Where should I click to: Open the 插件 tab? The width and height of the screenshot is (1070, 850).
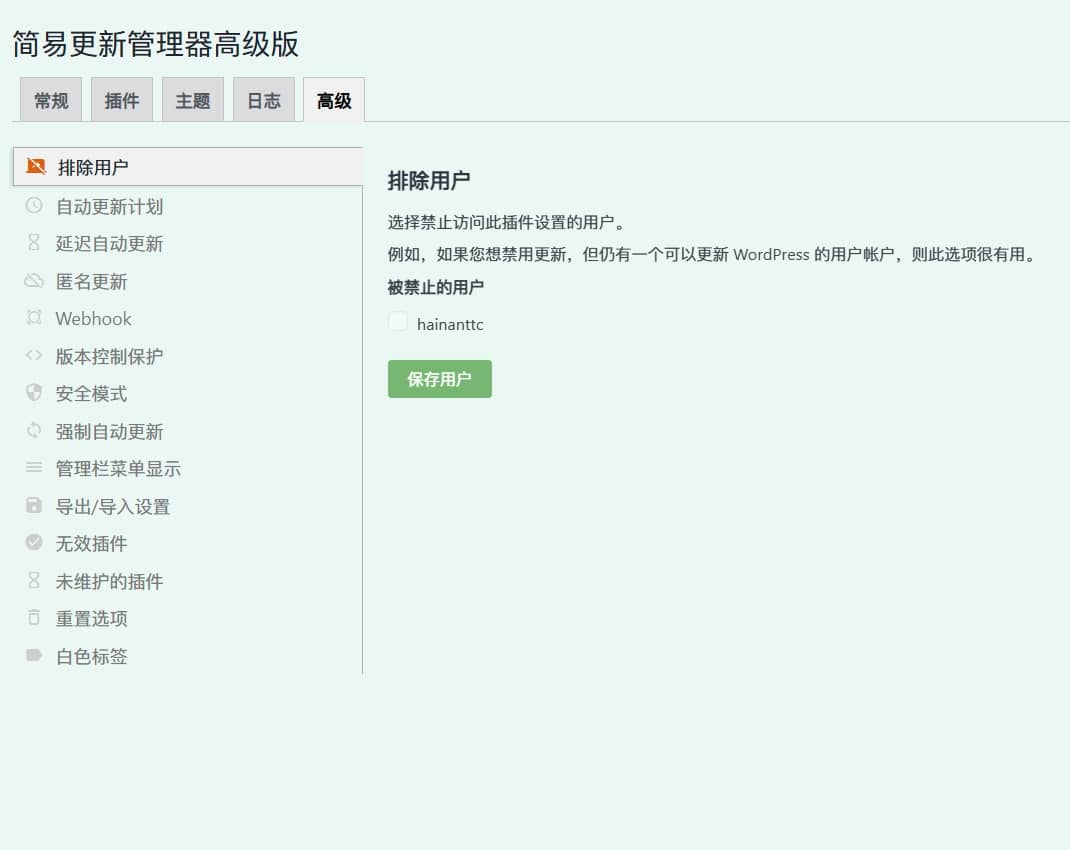coord(122,100)
